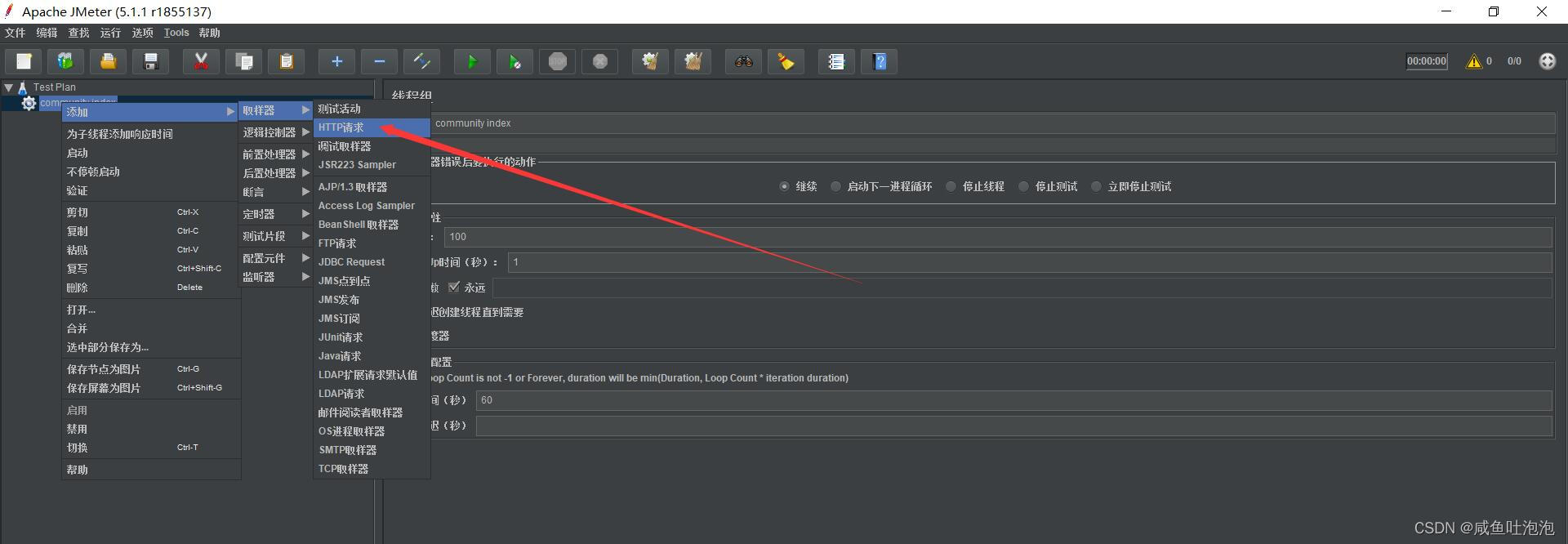Click the Clear results broom icon
The image size is (1568, 544).
pos(650,61)
